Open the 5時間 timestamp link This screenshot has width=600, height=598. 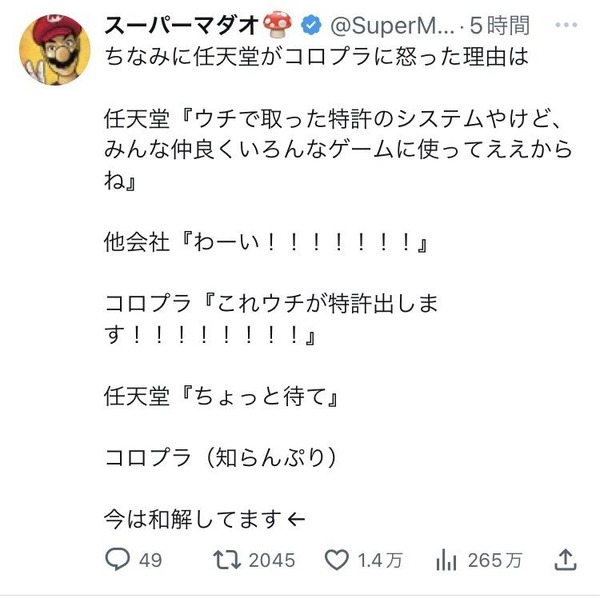pos(500,26)
